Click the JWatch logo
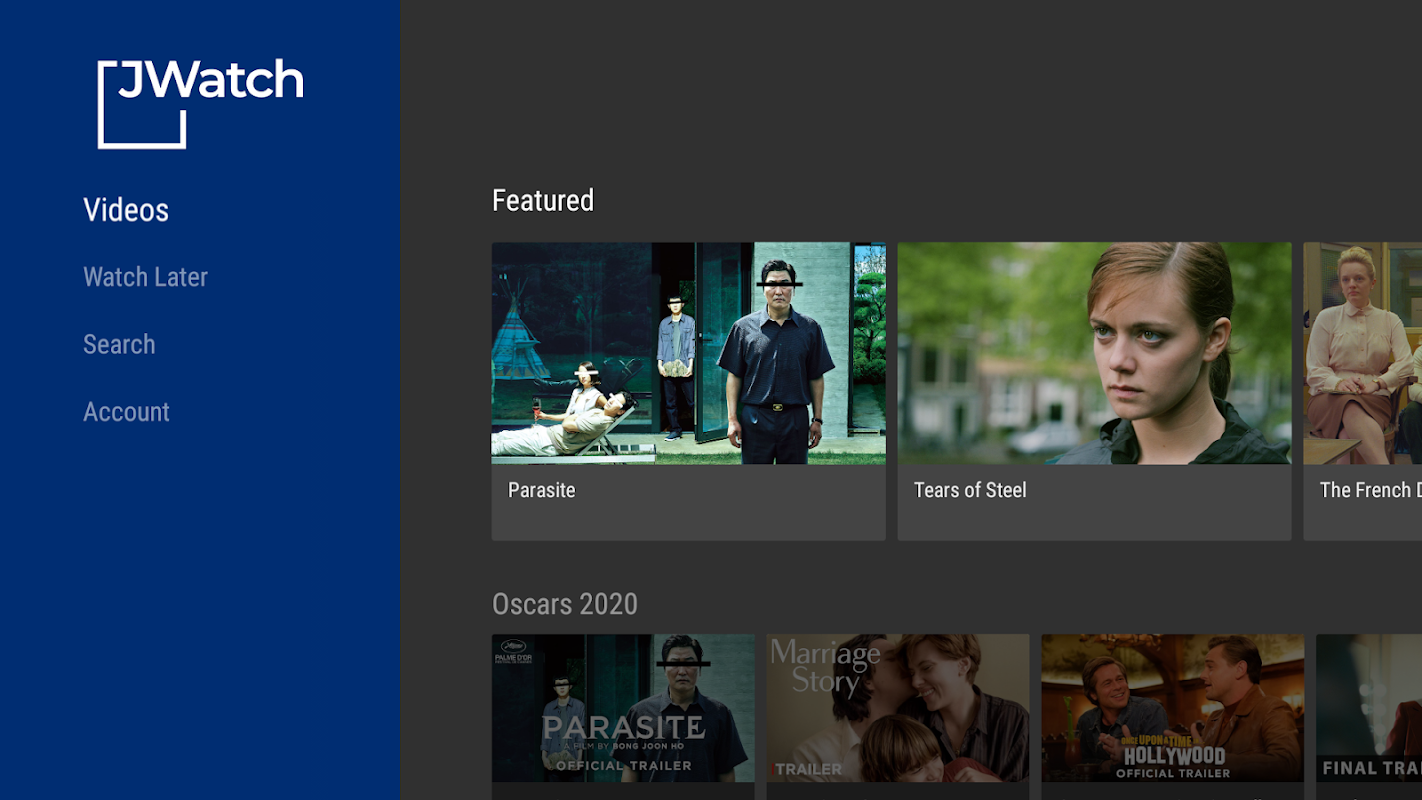This screenshot has height=800, width=1422. (200, 104)
